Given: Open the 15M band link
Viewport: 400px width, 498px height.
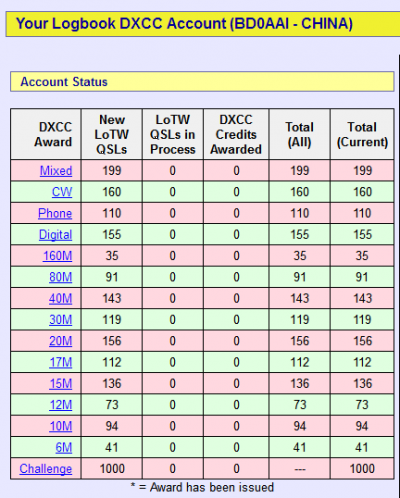Looking at the screenshot, I should (x=60, y=384).
